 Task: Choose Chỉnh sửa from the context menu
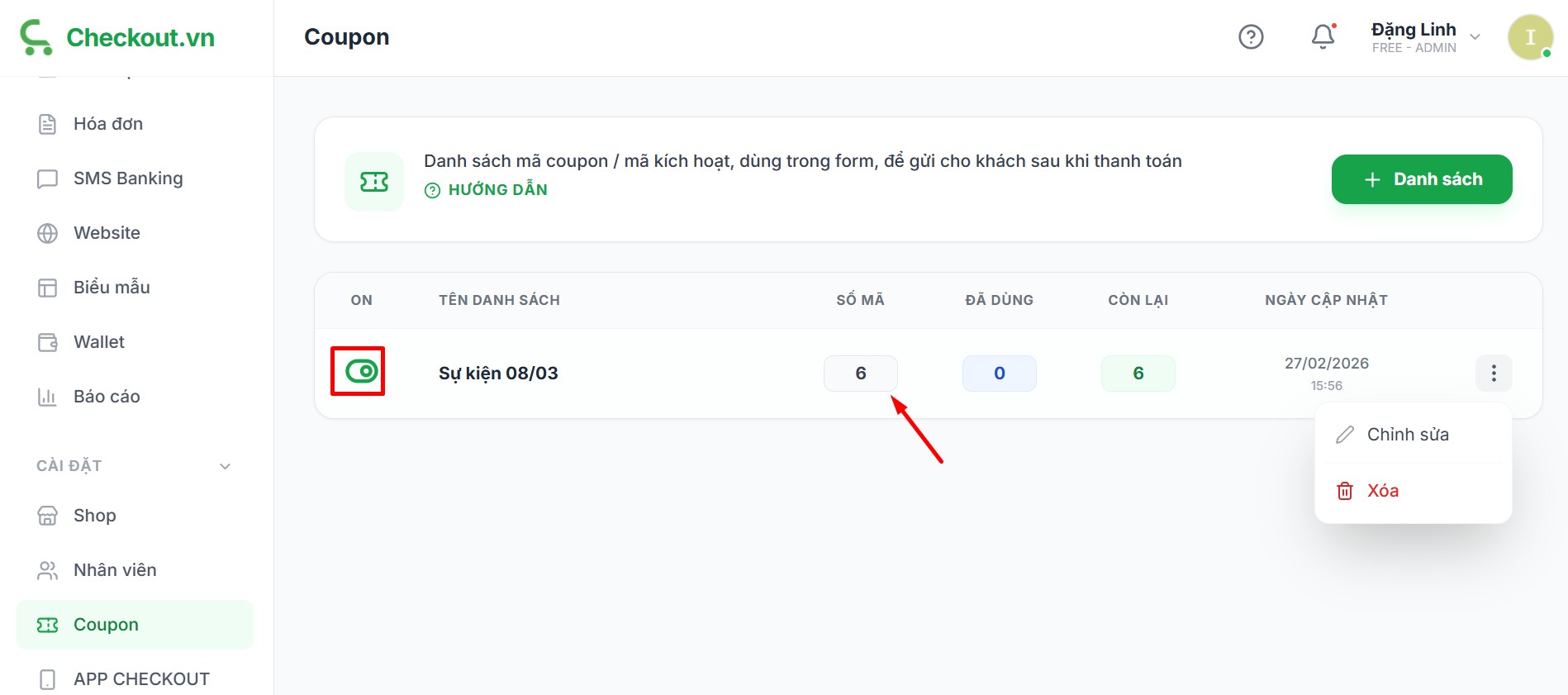click(1407, 435)
